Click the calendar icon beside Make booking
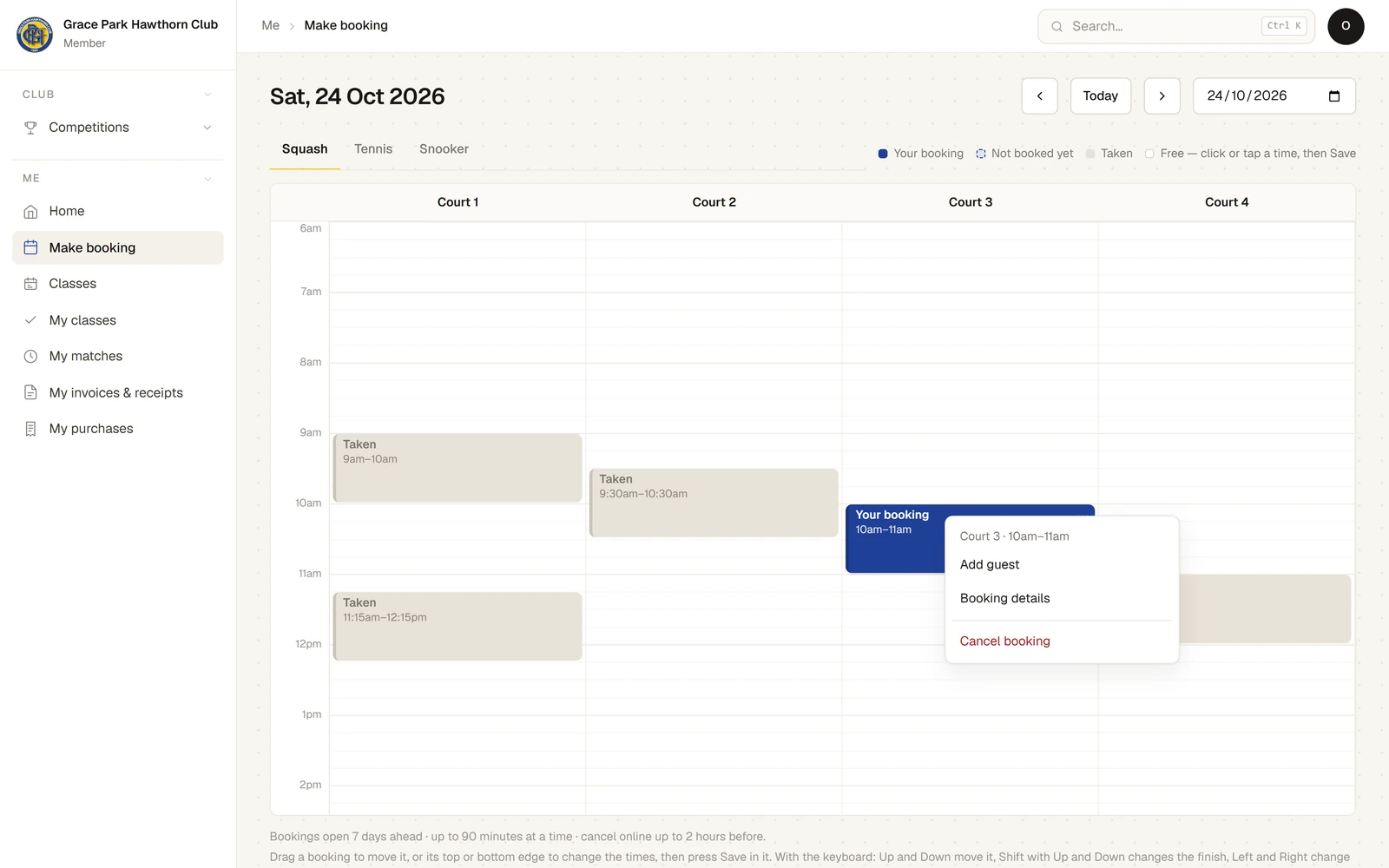This screenshot has height=868, width=1389. point(30,247)
